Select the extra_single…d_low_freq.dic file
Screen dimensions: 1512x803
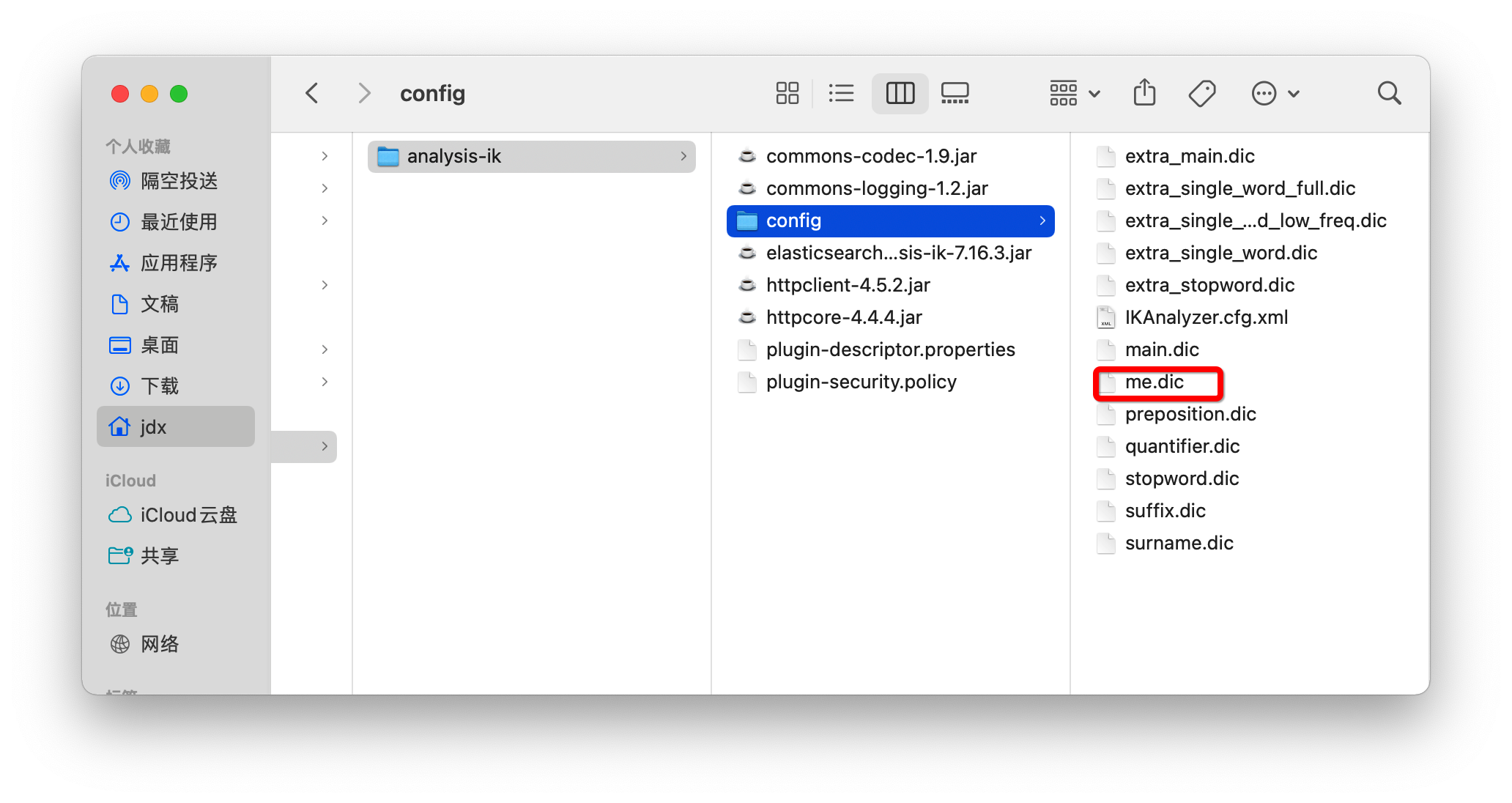[1250, 221]
